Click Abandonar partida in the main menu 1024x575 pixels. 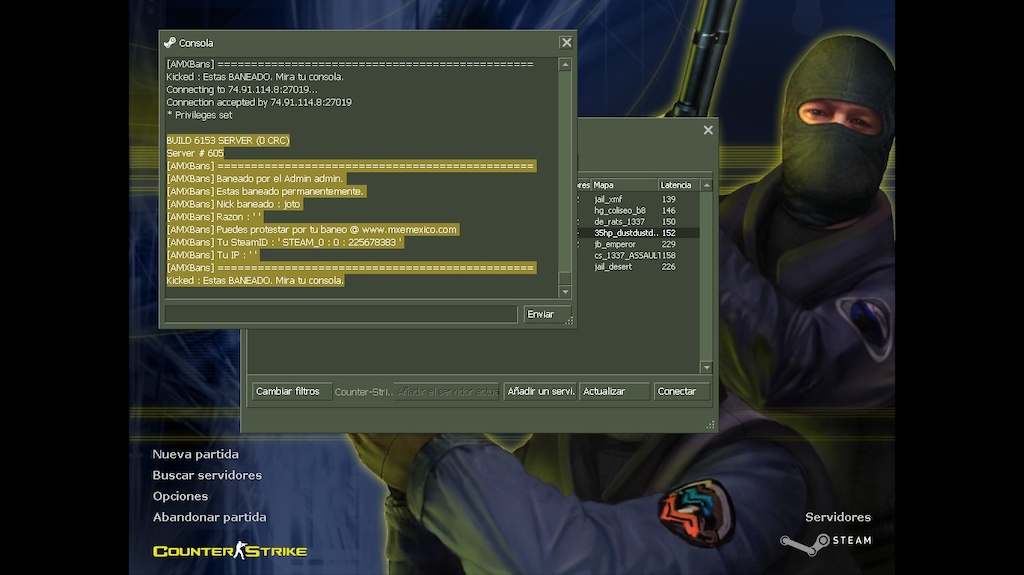pos(209,517)
